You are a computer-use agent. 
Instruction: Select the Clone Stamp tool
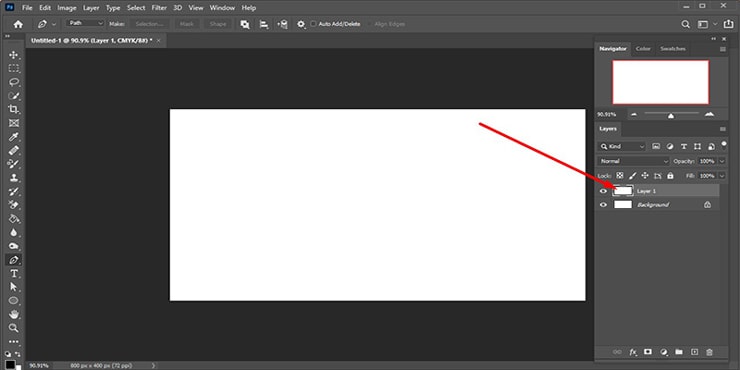pyautogui.click(x=14, y=178)
